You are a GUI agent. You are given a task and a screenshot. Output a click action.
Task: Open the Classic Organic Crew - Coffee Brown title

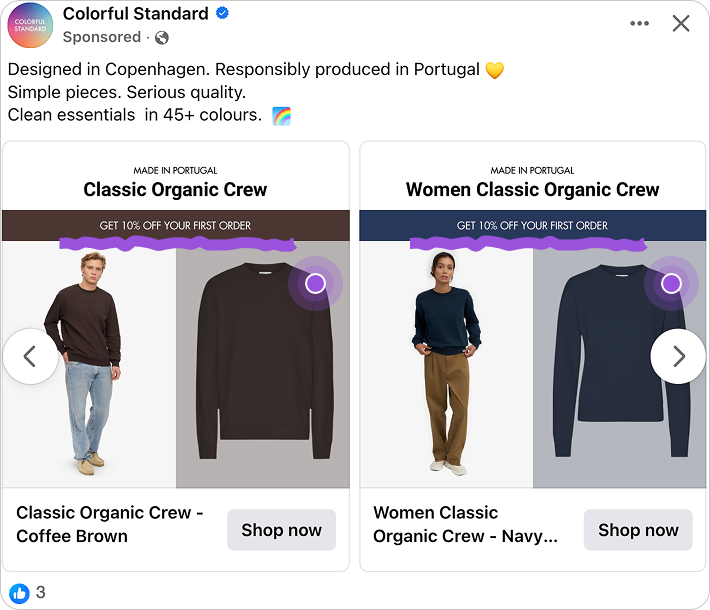(110, 524)
